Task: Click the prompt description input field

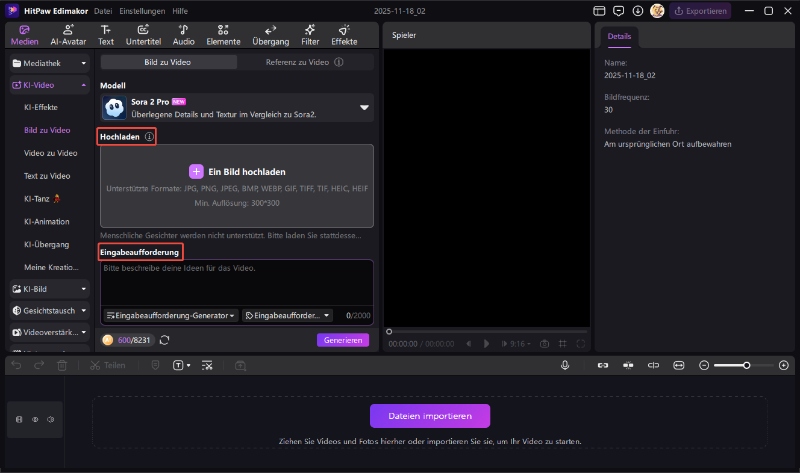Action: click(237, 284)
